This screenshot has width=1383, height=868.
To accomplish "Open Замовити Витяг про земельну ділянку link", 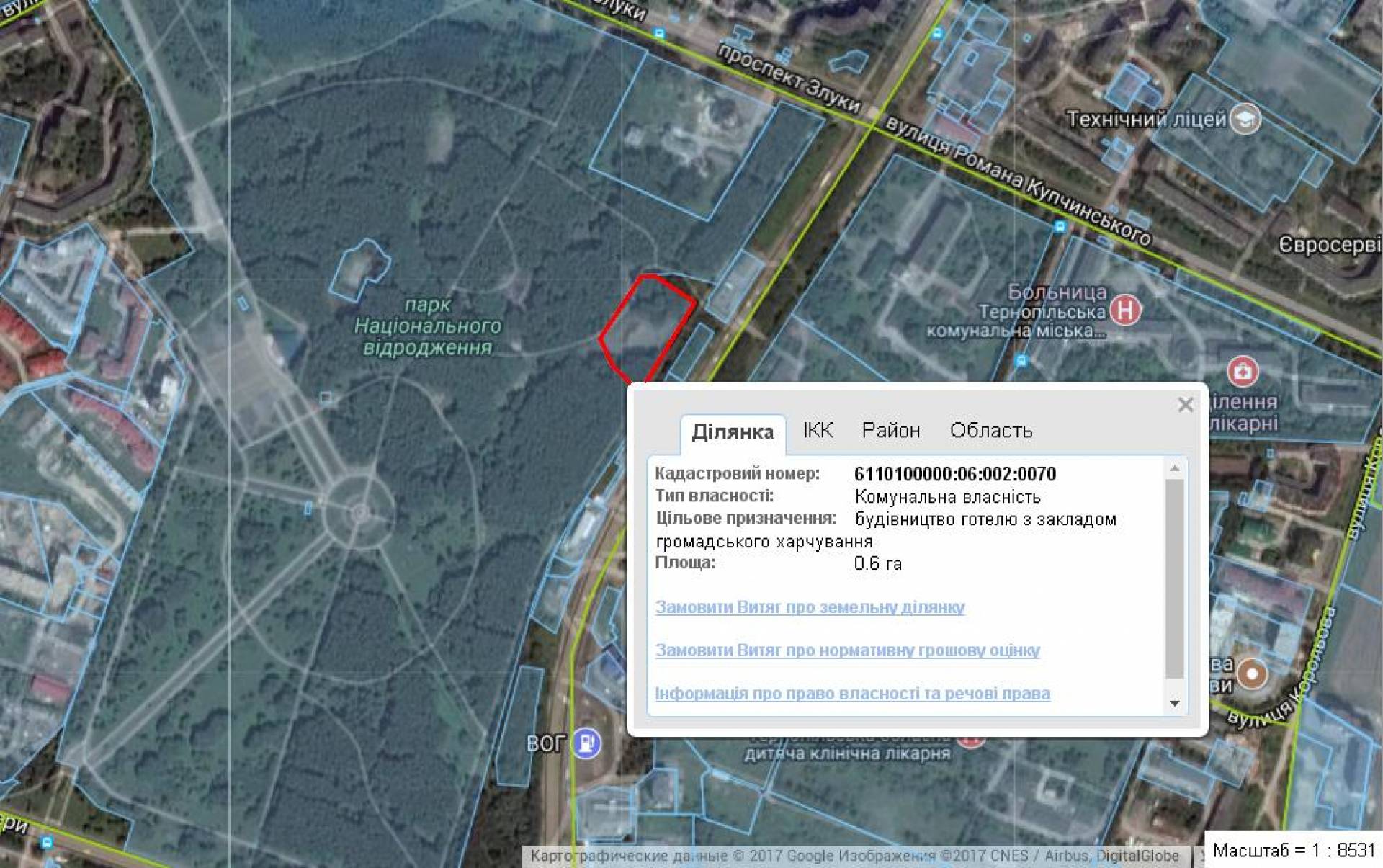I will [810, 607].
